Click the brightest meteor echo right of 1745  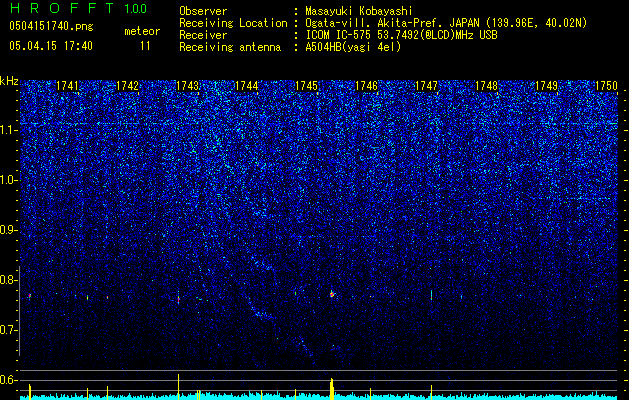332,294
